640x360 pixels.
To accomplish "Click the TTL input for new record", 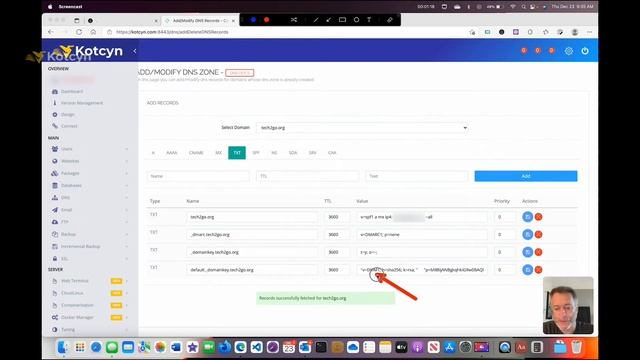I will [x=307, y=176].
